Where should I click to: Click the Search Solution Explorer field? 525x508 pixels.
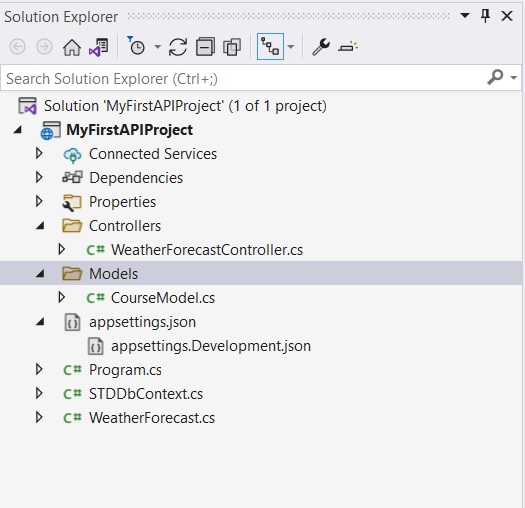[x=244, y=79]
